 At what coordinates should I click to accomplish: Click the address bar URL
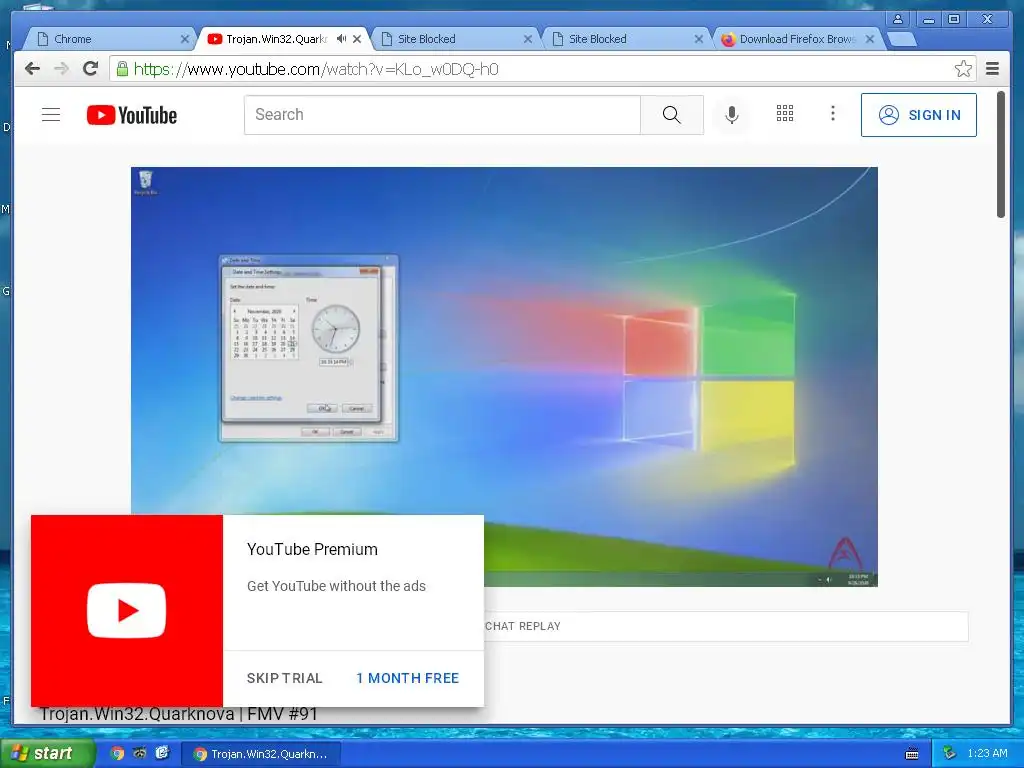[316, 69]
